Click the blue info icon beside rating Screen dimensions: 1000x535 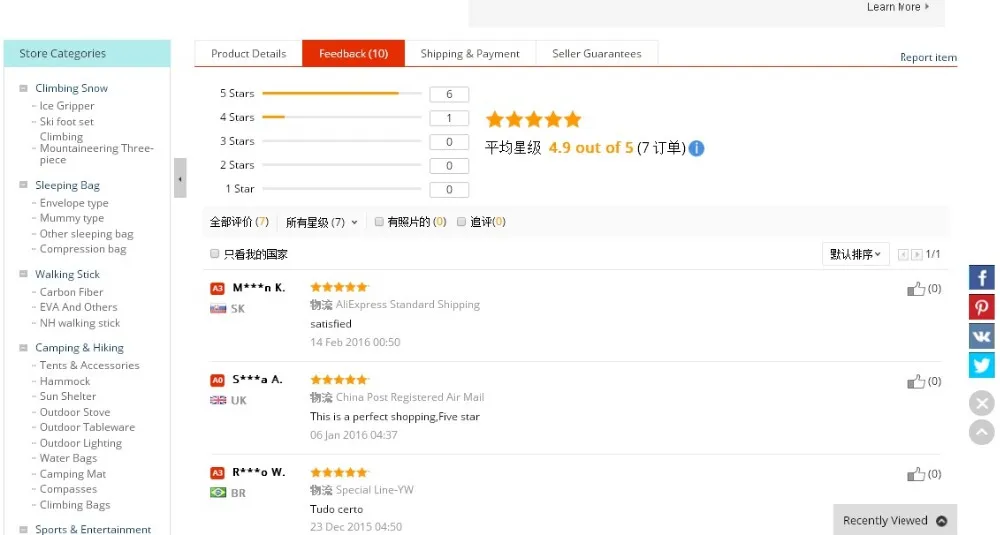coord(696,148)
